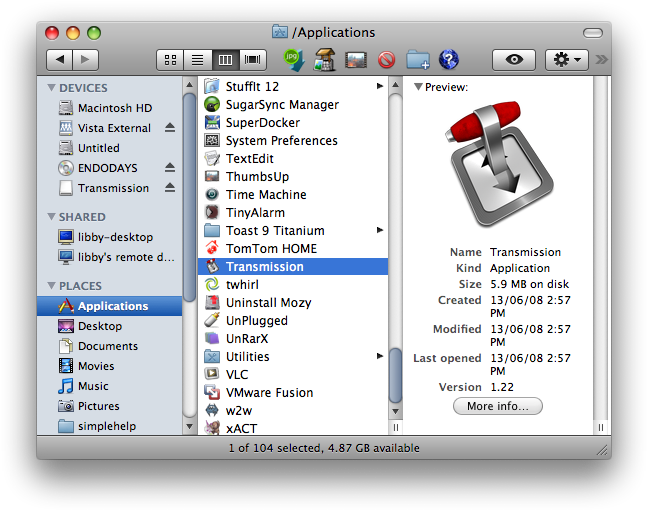Image resolution: width=647 pixels, height=510 pixels.
Task: Collapse the PLACES sidebar section
Action: (x=51, y=285)
